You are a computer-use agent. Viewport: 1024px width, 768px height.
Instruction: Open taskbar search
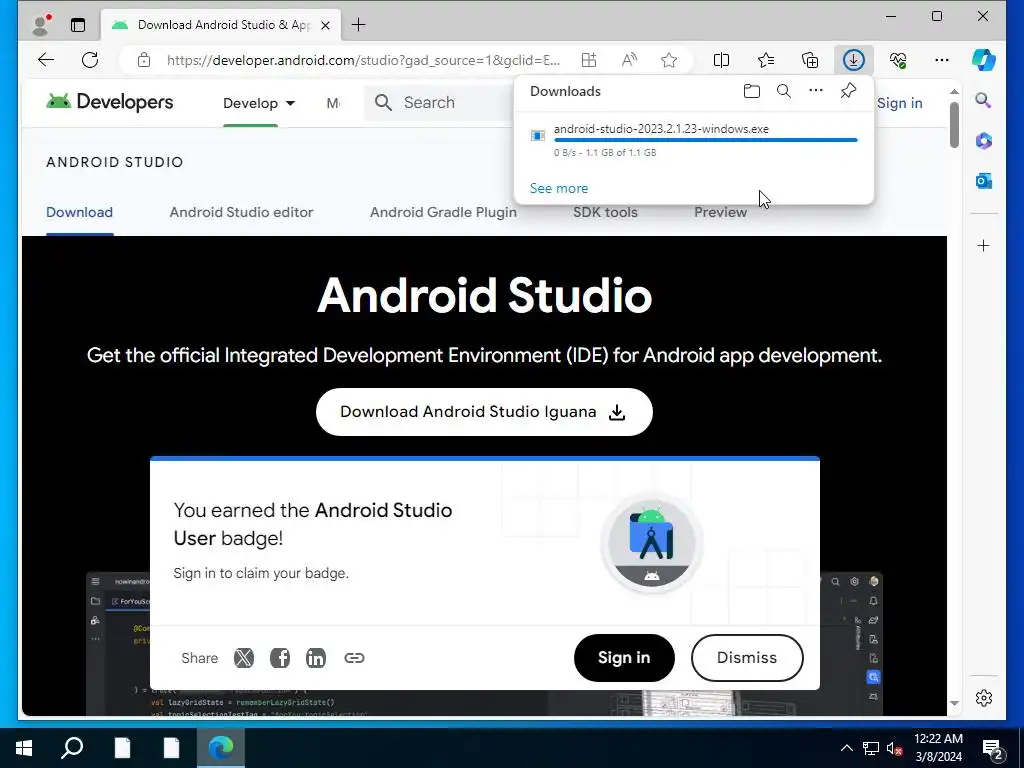pyautogui.click(x=72, y=748)
